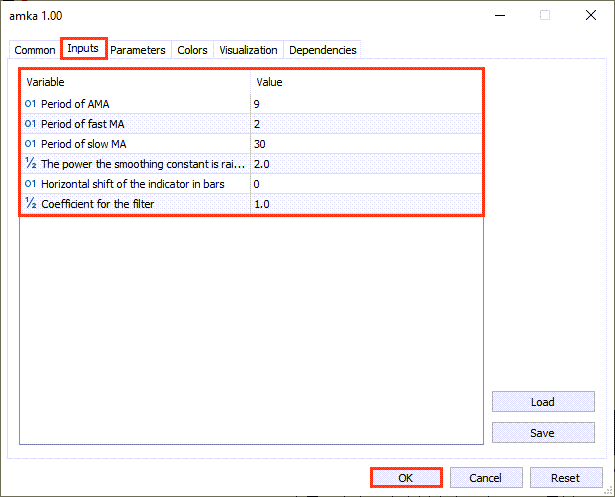The image size is (615, 497).
Task: Go to the Colors tab
Action: point(193,50)
